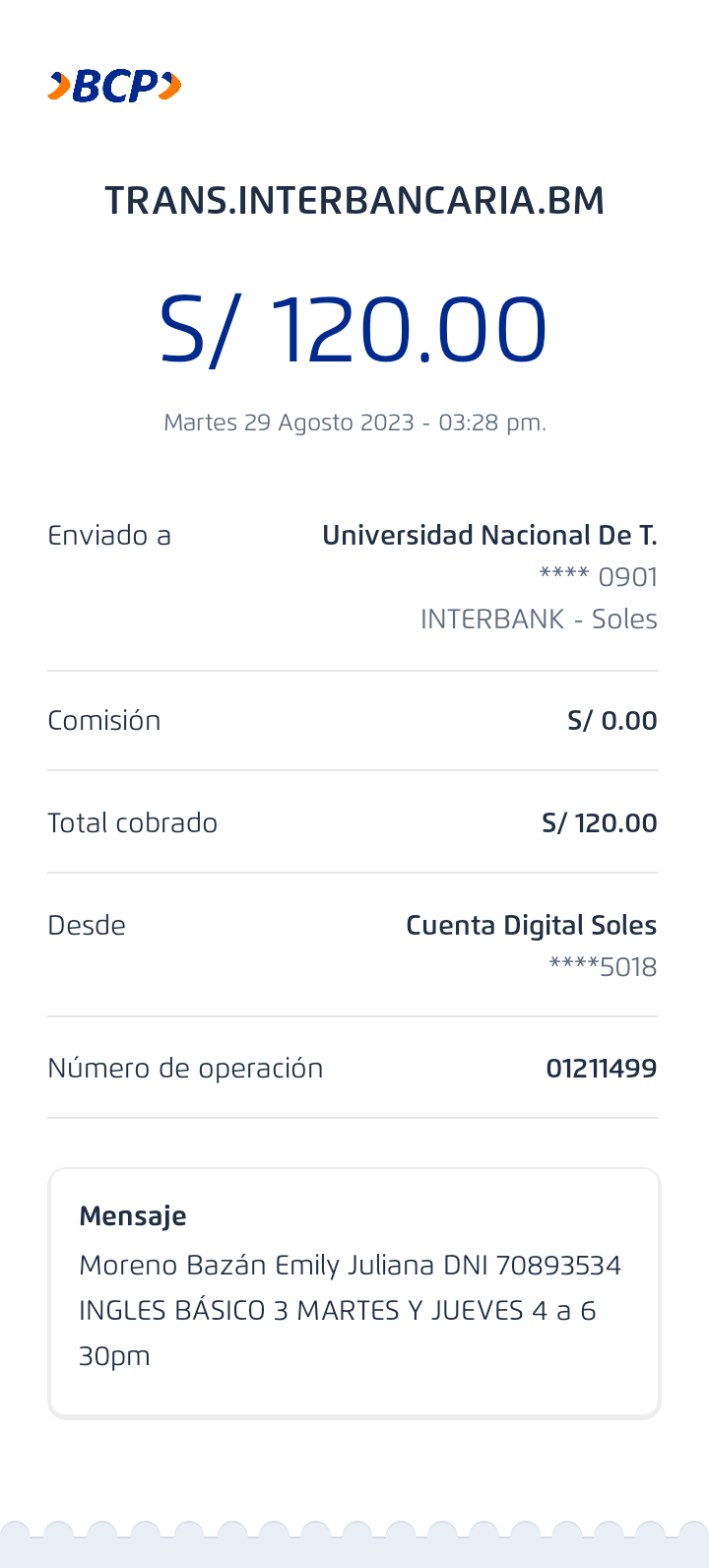The height and width of the screenshot is (1568, 709).
Task: Select the Desde label
Action: click(87, 926)
